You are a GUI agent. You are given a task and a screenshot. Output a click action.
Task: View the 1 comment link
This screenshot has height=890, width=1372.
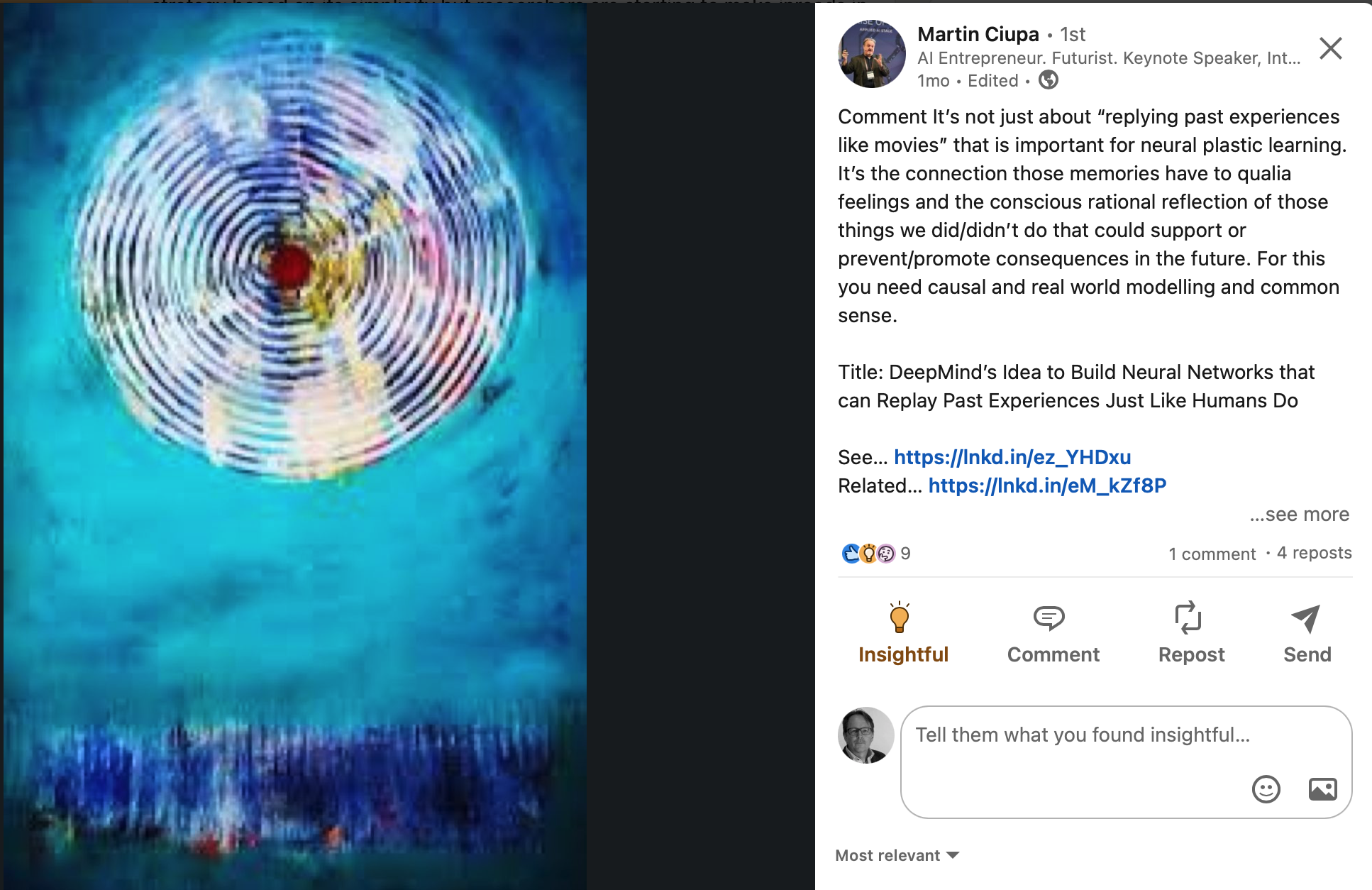pyautogui.click(x=1212, y=554)
